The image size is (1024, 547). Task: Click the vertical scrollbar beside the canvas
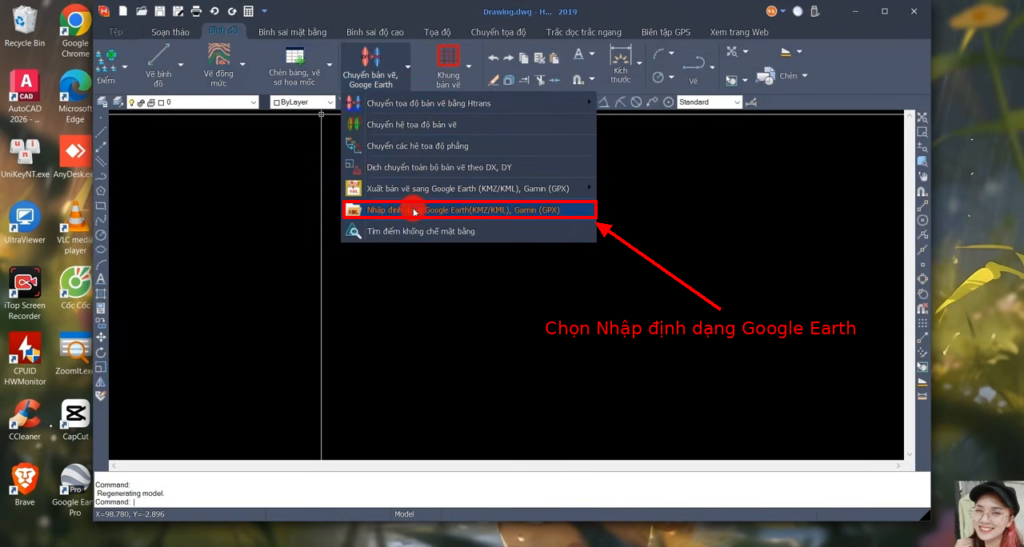tap(909, 286)
